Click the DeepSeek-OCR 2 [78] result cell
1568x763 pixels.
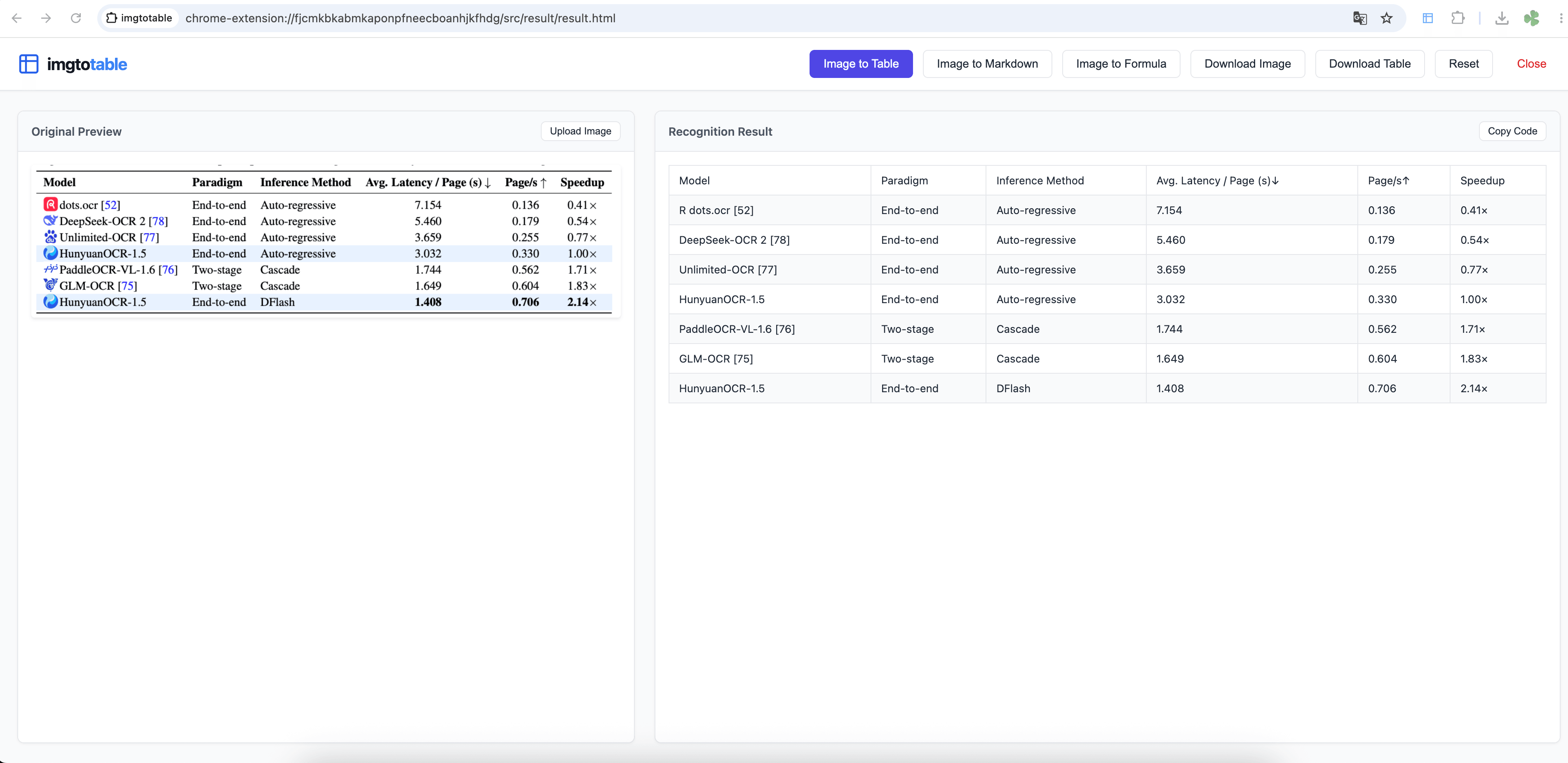(770, 240)
